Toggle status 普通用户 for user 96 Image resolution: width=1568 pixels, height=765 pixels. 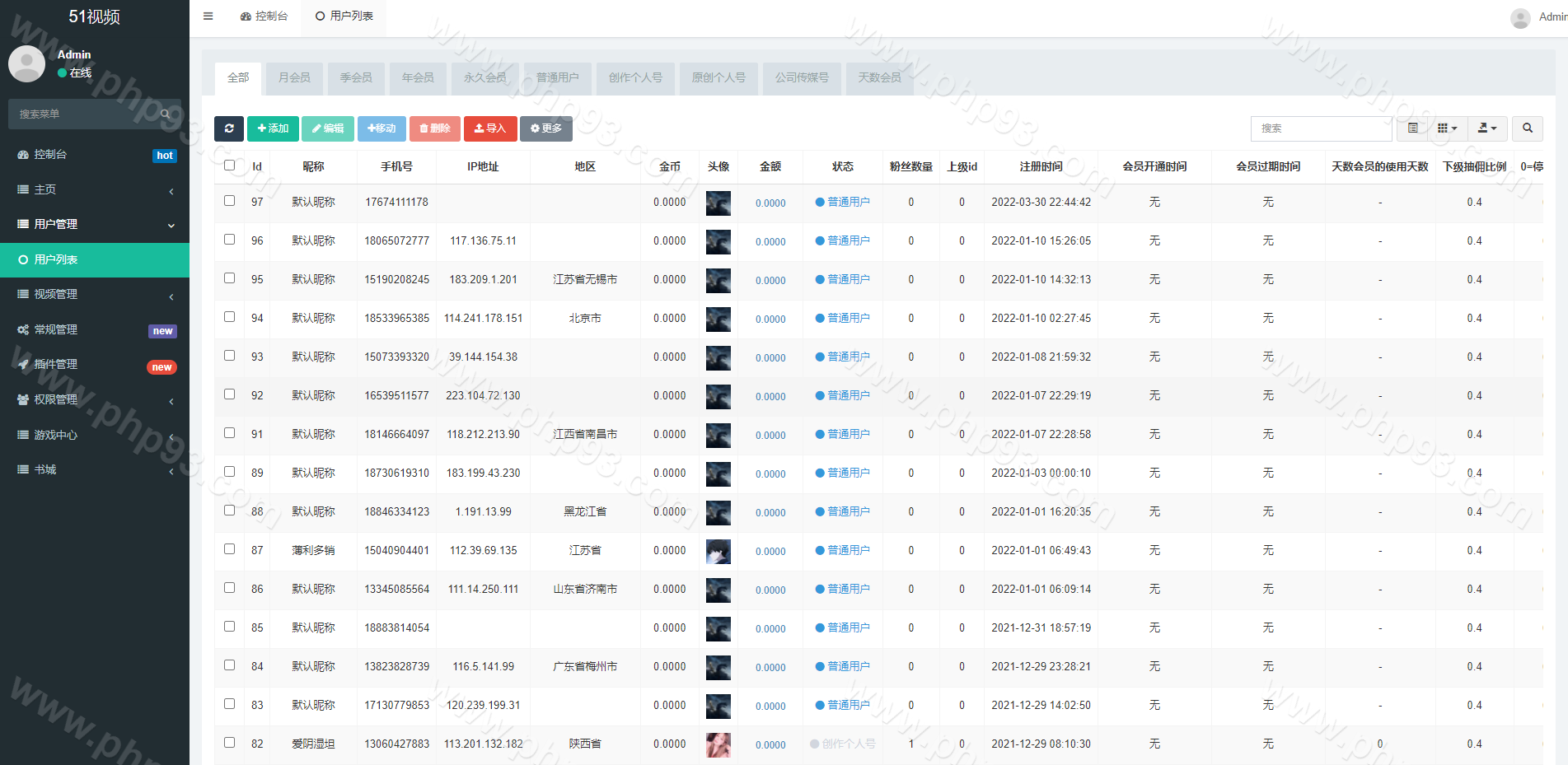[843, 240]
